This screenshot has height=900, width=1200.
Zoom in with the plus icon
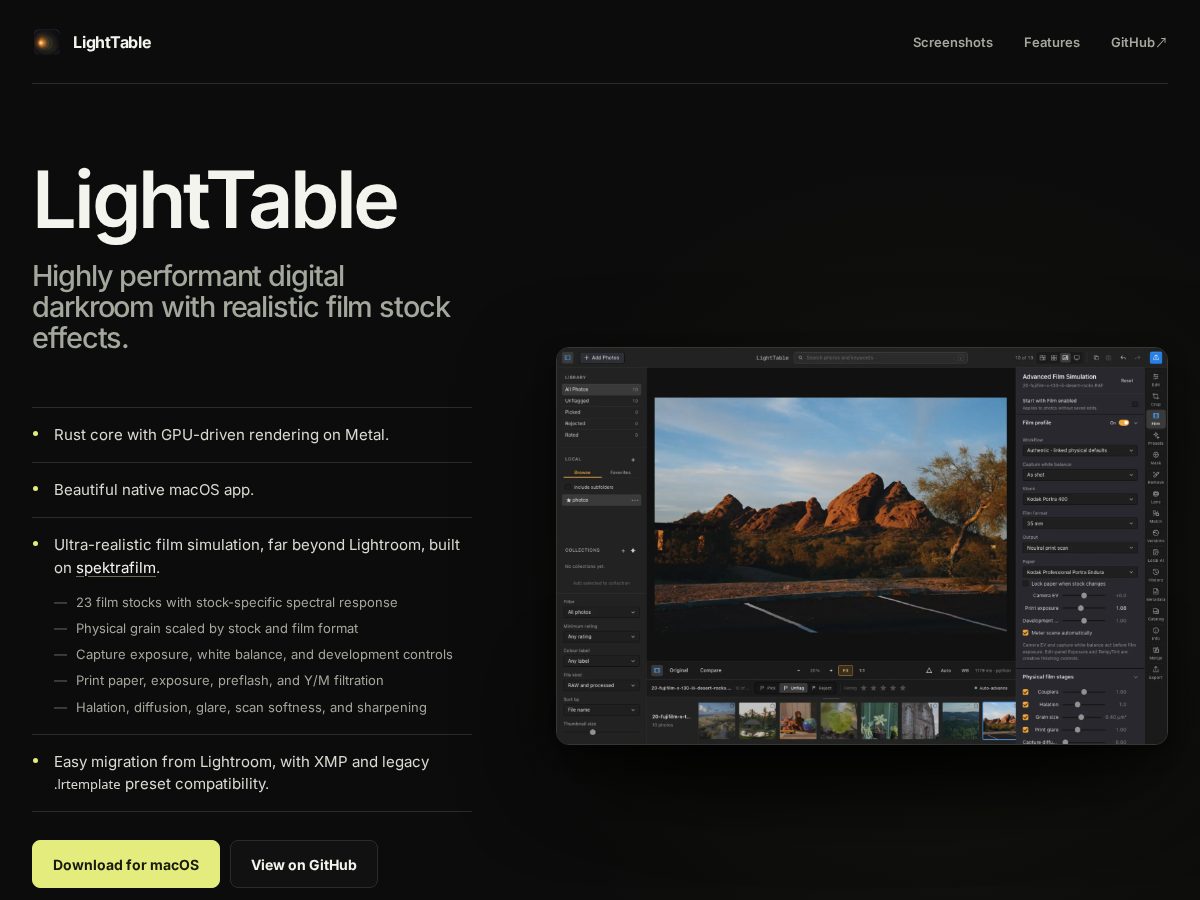[x=830, y=670]
